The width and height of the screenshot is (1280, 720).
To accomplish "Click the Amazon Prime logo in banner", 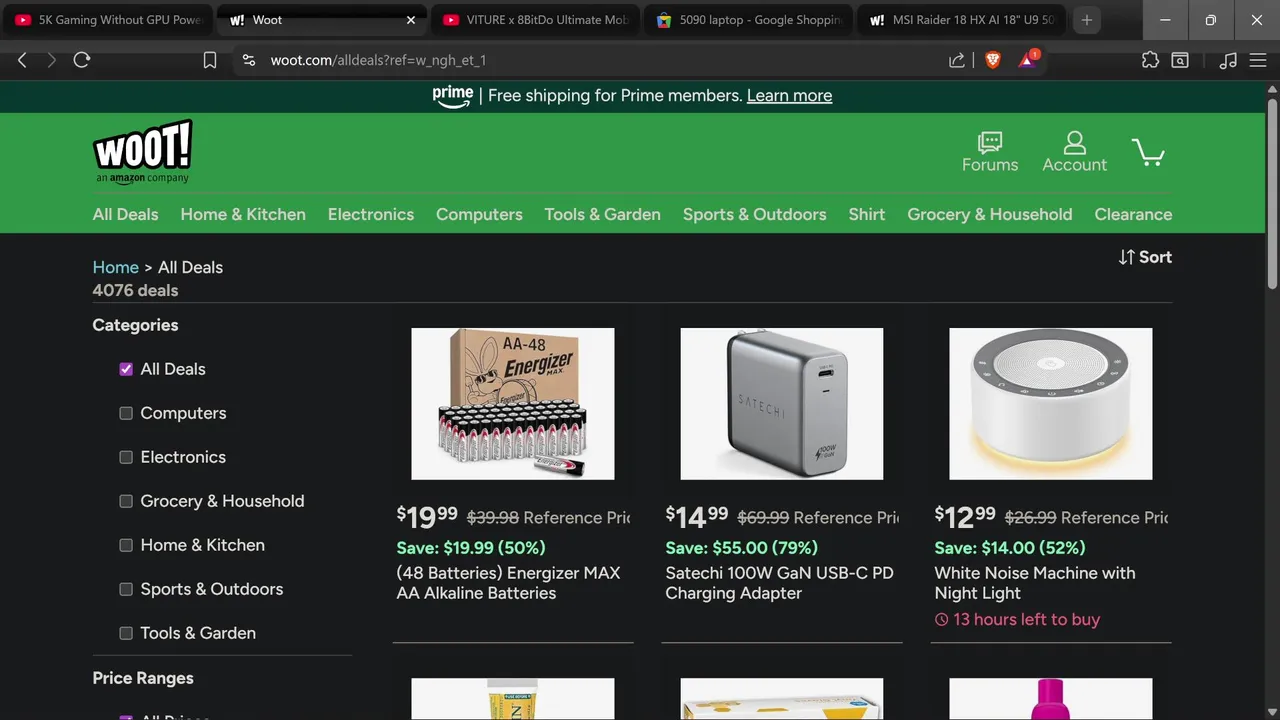I will 452,96.
